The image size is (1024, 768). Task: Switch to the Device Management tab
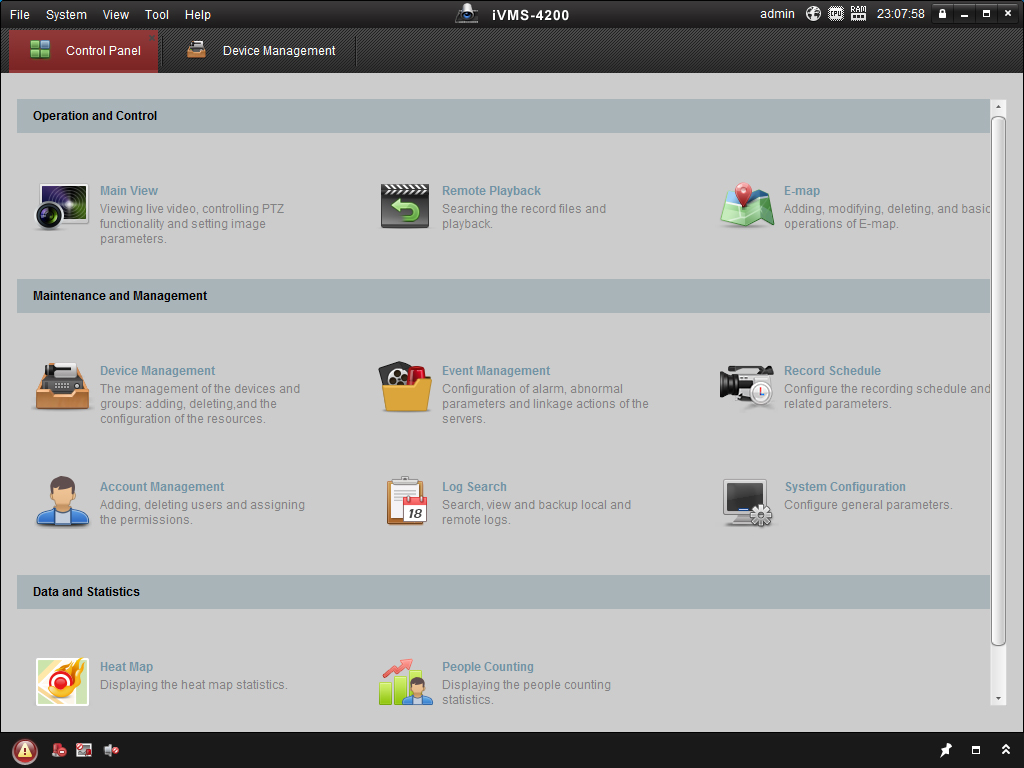pyautogui.click(x=259, y=51)
